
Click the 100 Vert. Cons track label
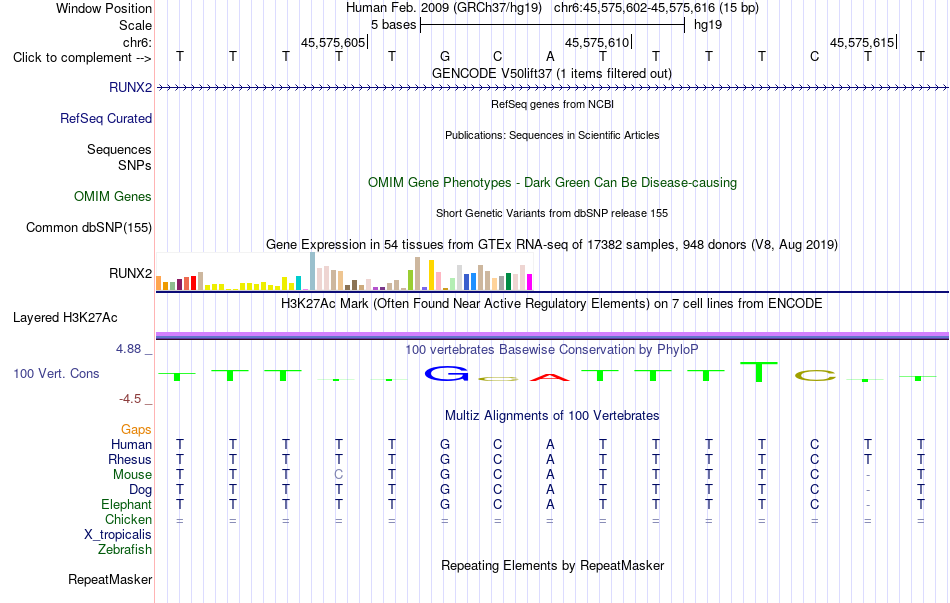click(x=56, y=373)
